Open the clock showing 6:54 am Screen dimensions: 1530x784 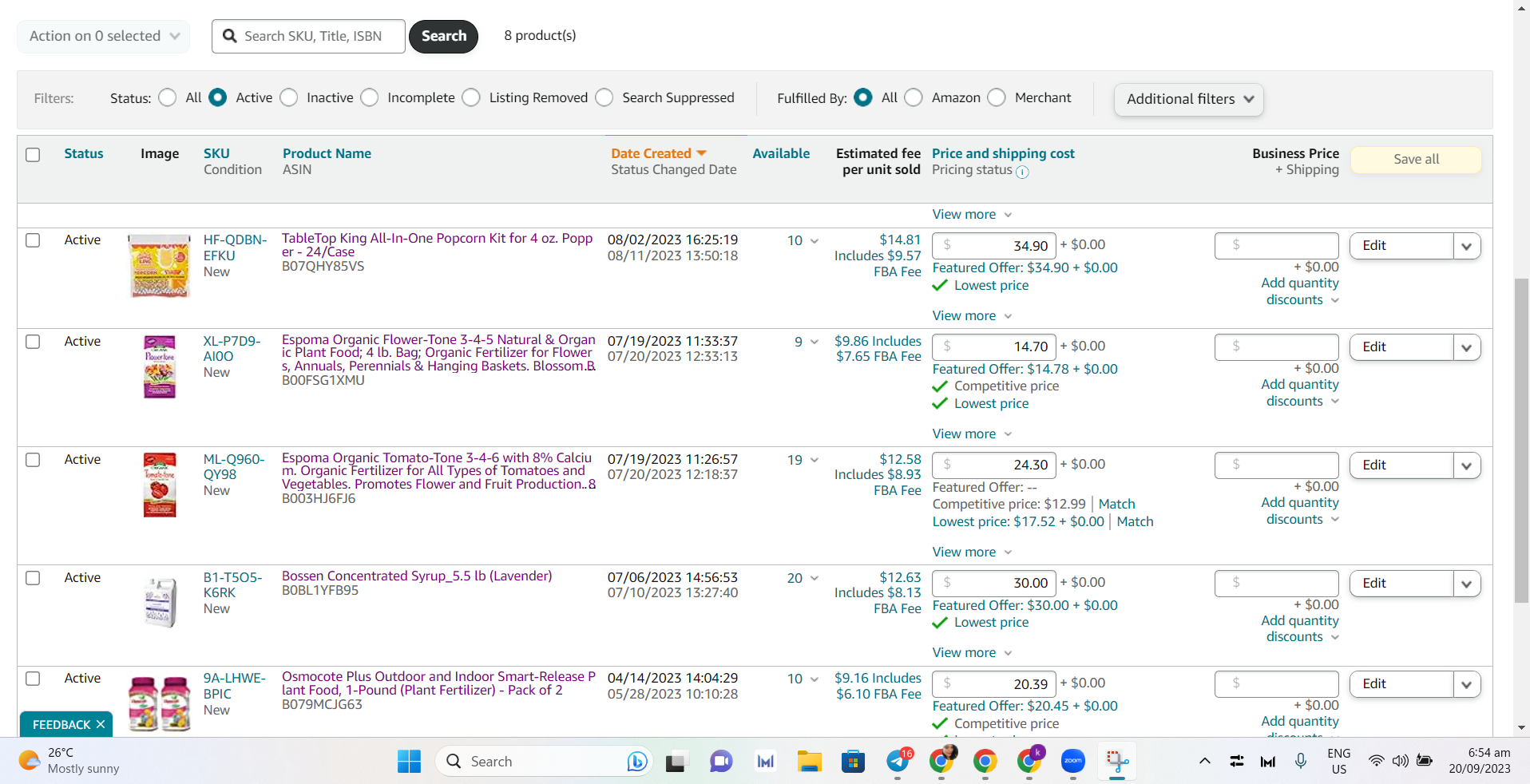[1480, 761]
